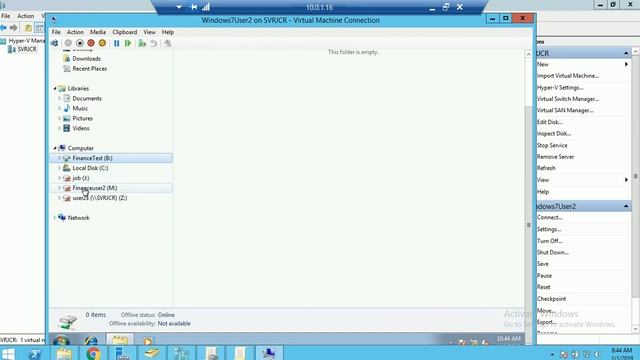
Task: Expand the Documents library node
Action: pyautogui.click(x=59, y=98)
